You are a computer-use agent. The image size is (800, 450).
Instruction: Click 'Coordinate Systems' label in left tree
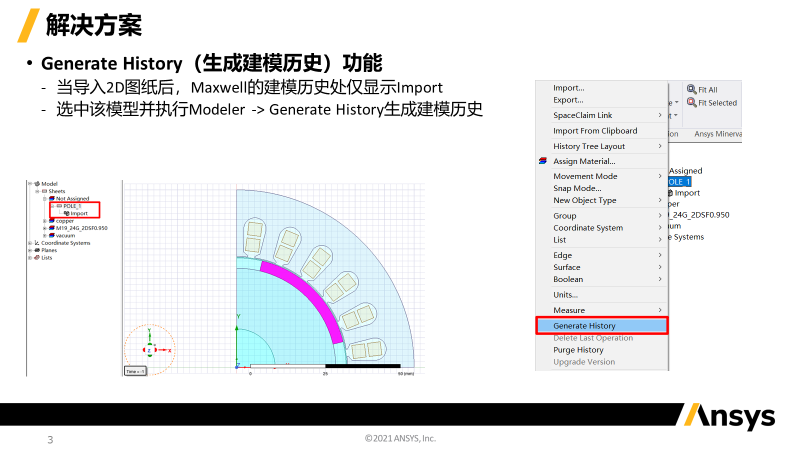coord(65,243)
